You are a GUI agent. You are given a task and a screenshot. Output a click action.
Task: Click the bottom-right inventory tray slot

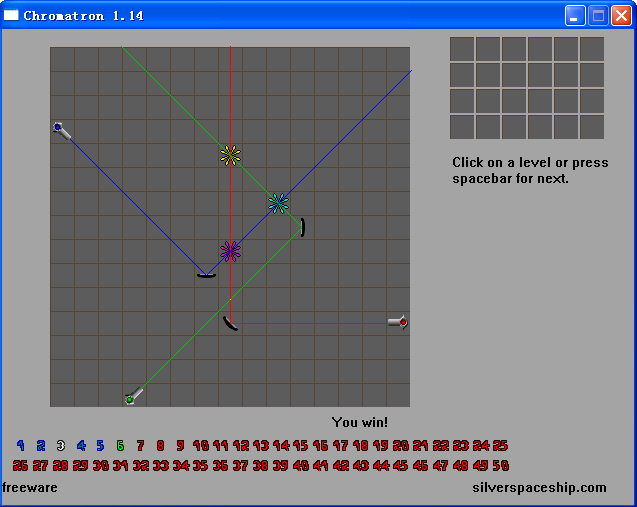[592, 127]
